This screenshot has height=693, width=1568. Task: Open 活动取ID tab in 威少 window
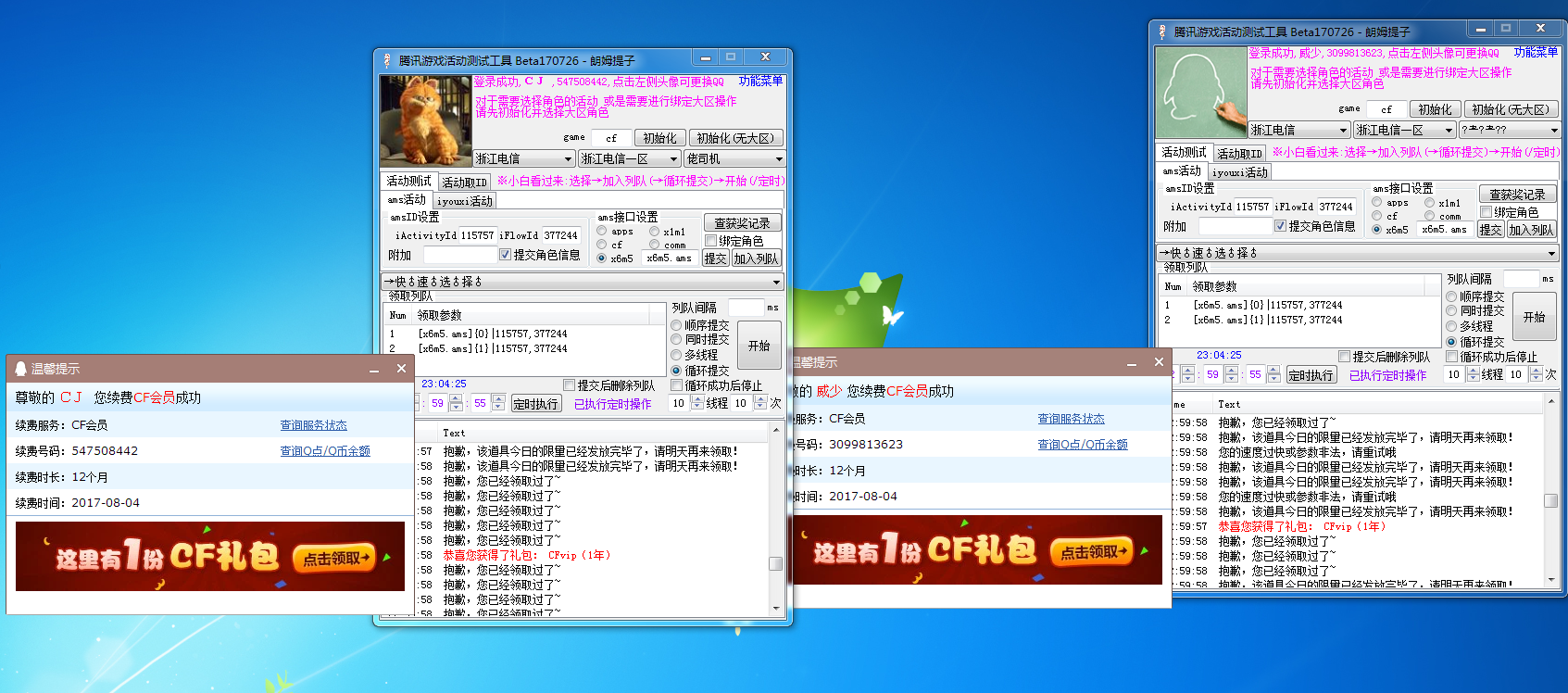click(x=1239, y=154)
